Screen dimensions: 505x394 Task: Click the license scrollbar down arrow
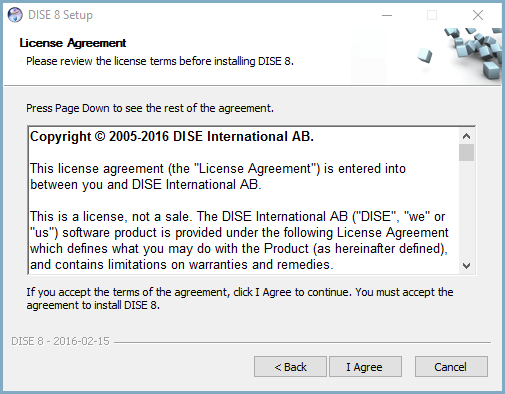(466, 266)
